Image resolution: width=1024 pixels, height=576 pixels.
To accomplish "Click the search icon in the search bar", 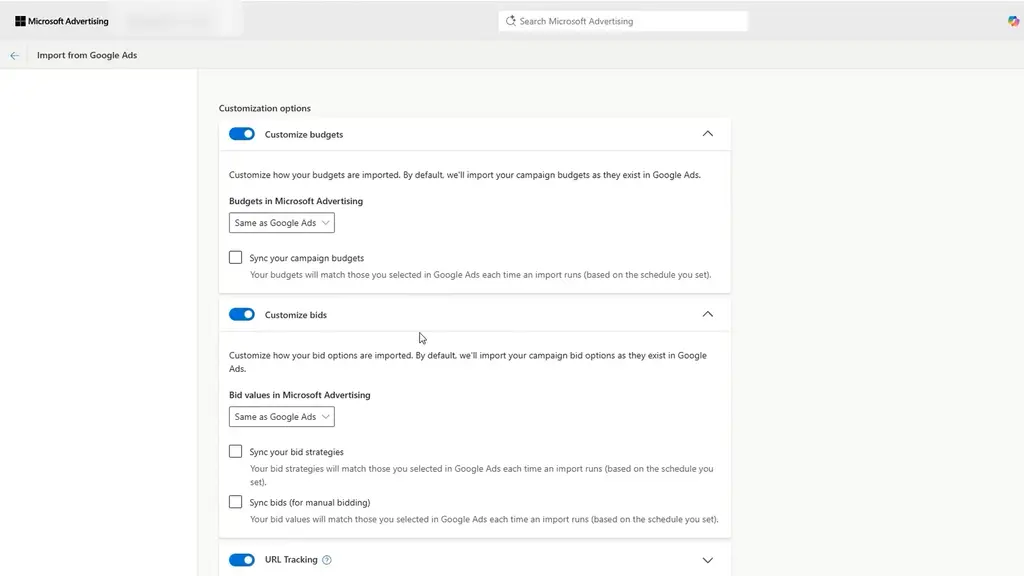I will coord(511,21).
